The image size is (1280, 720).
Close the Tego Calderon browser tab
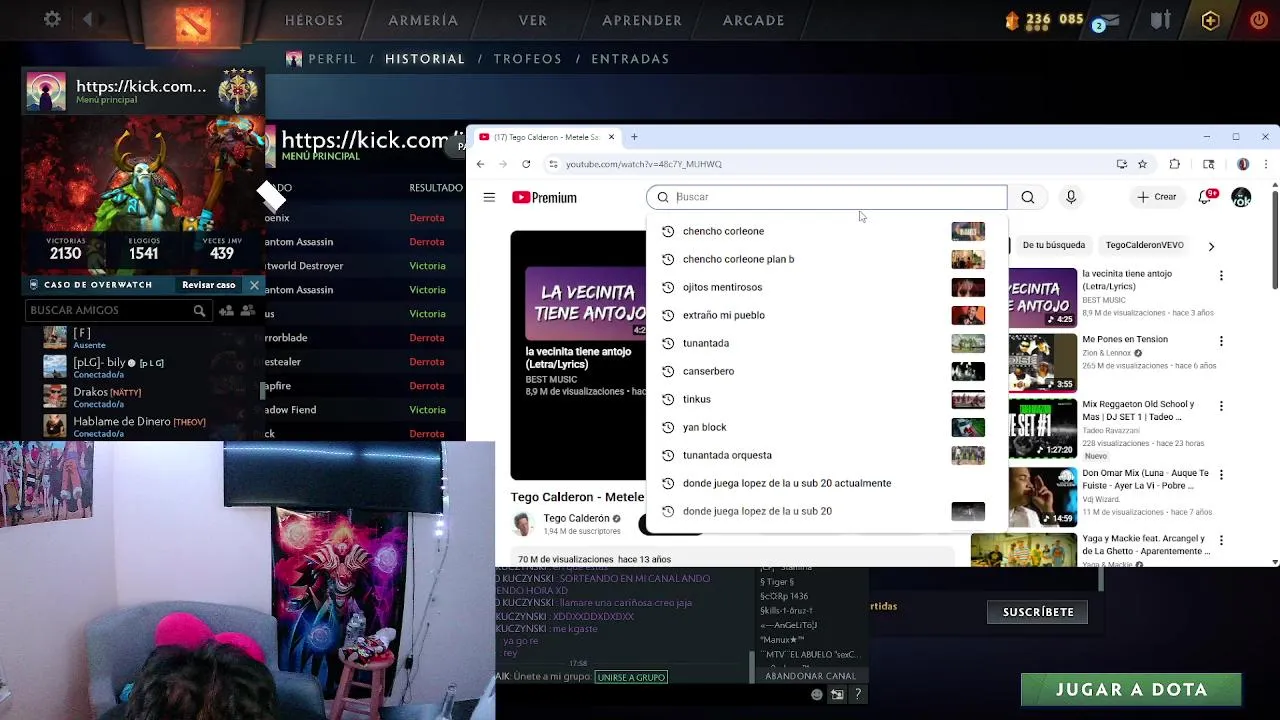point(611,137)
